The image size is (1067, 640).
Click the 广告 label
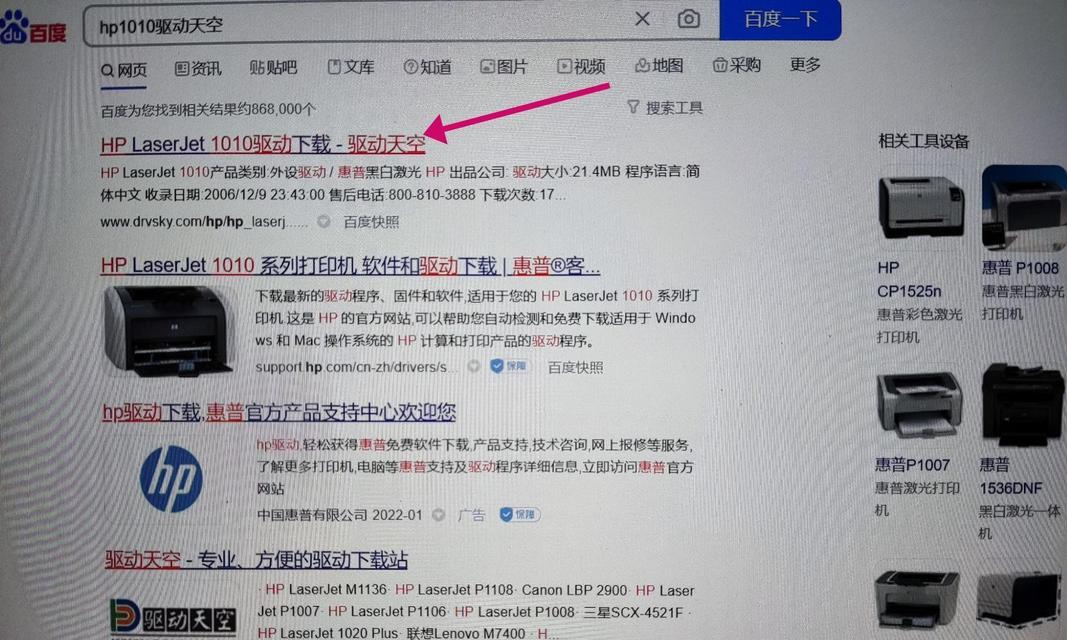tap(471, 515)
